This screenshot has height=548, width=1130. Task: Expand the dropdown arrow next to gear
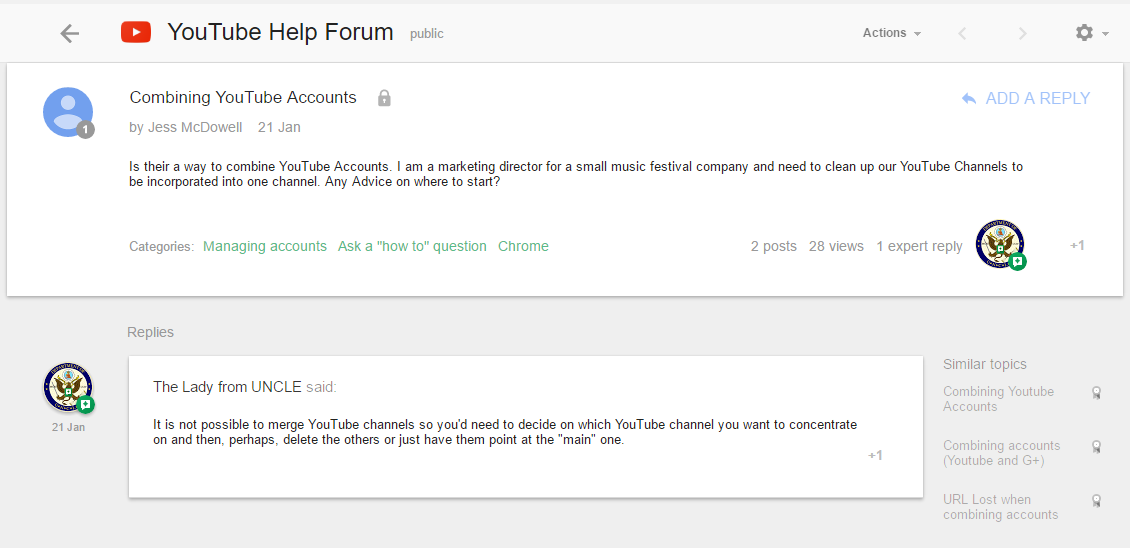click(x=1106, y=34)
